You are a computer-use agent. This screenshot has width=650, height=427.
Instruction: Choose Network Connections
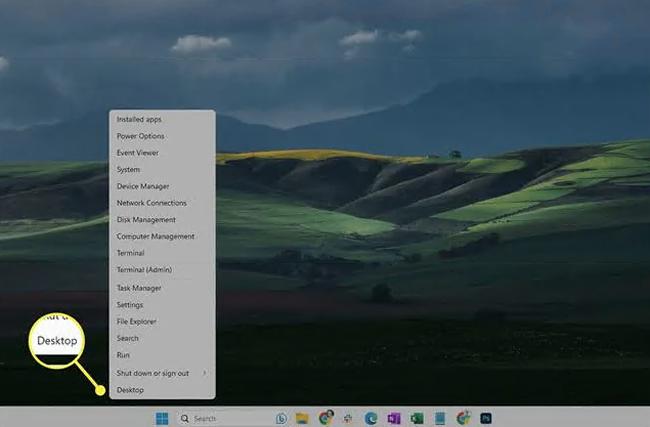[x=151, y=203]
